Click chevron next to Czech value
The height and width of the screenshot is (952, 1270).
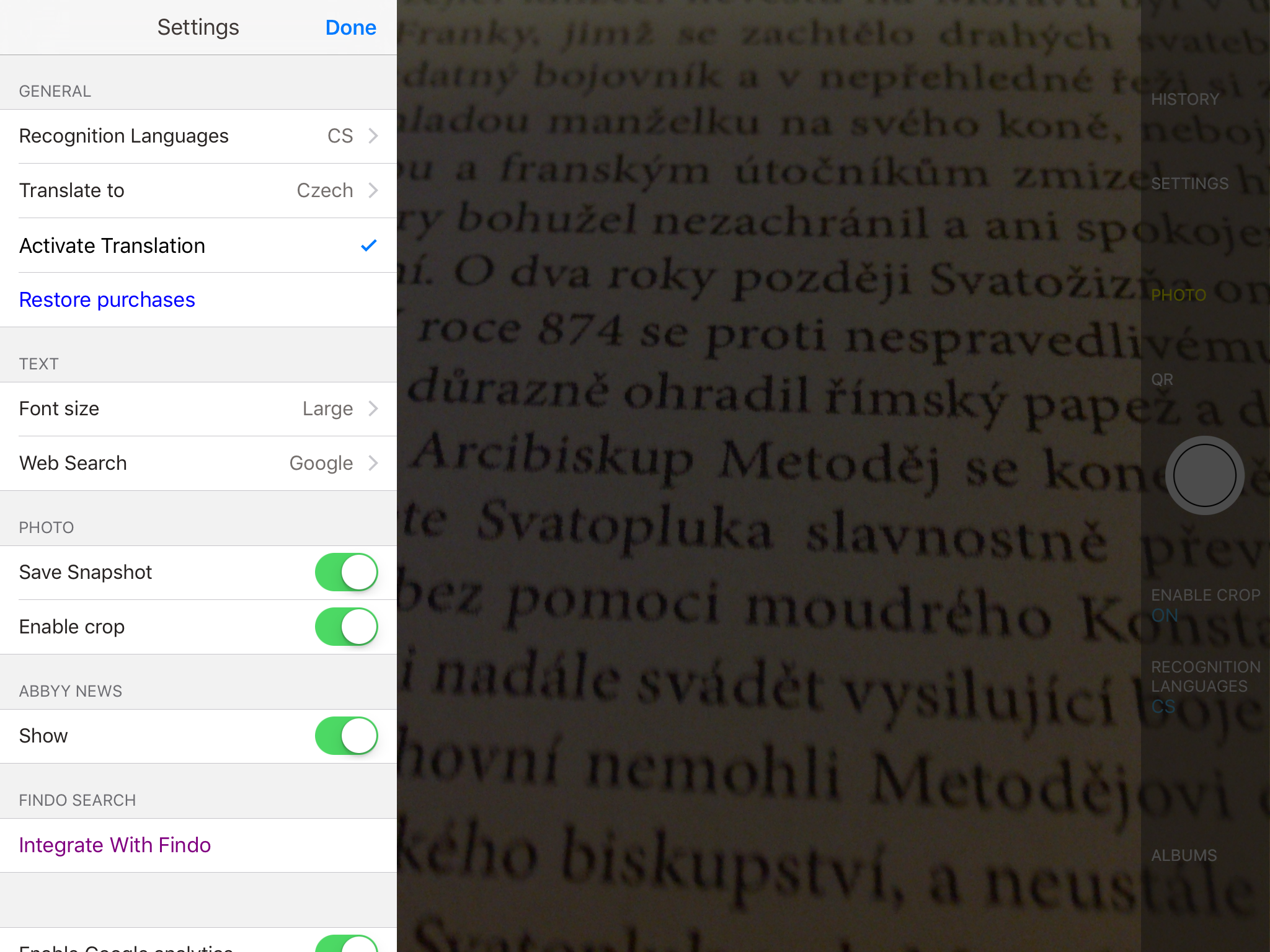pos(373,190)
